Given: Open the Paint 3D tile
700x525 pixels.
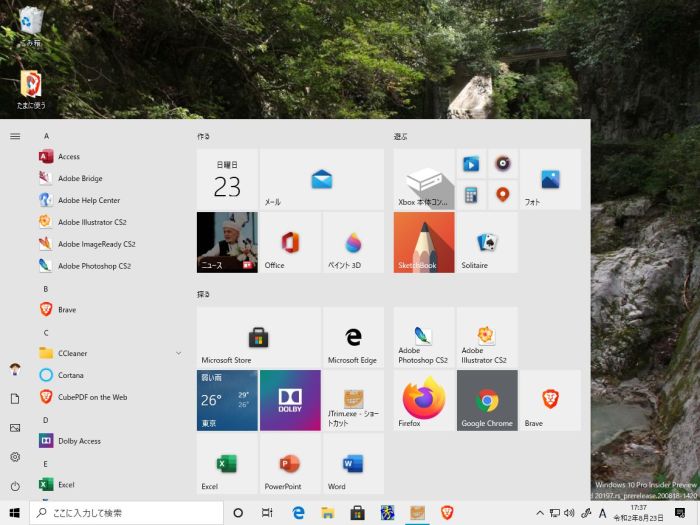Looking at the screenshot, I should 352,242.
